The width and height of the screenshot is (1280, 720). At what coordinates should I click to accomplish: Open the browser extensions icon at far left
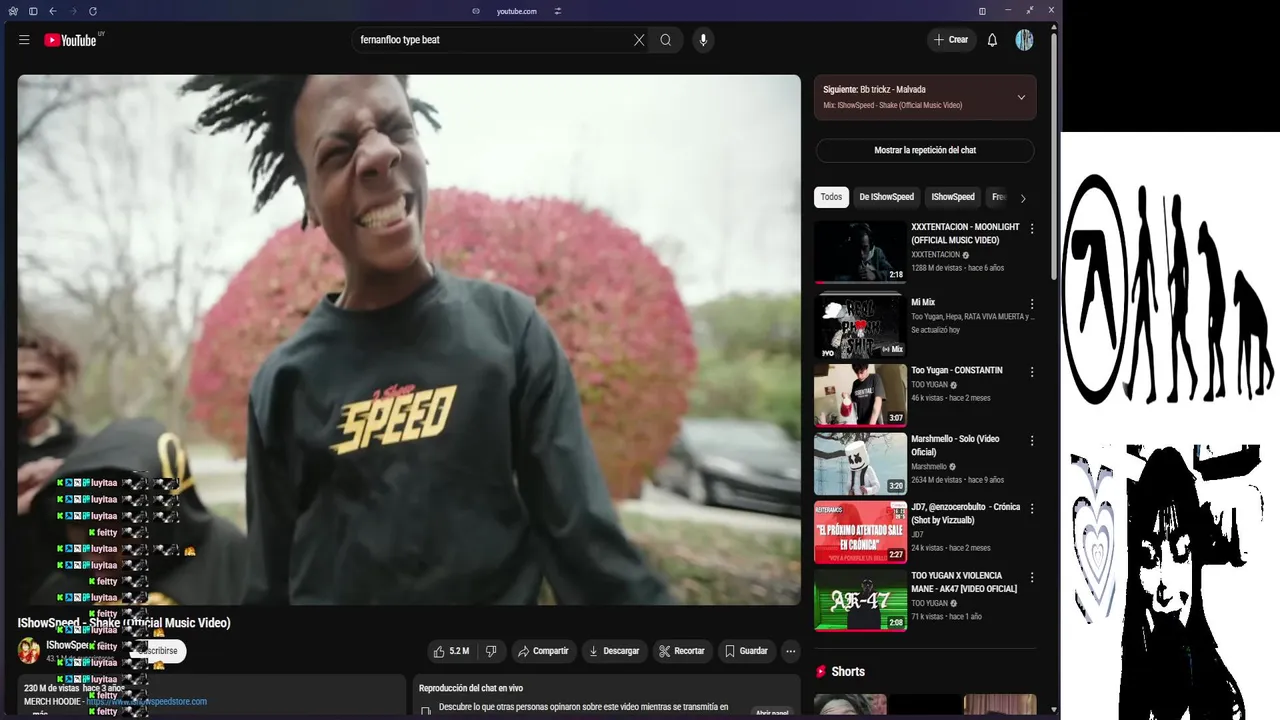[13, 11]
